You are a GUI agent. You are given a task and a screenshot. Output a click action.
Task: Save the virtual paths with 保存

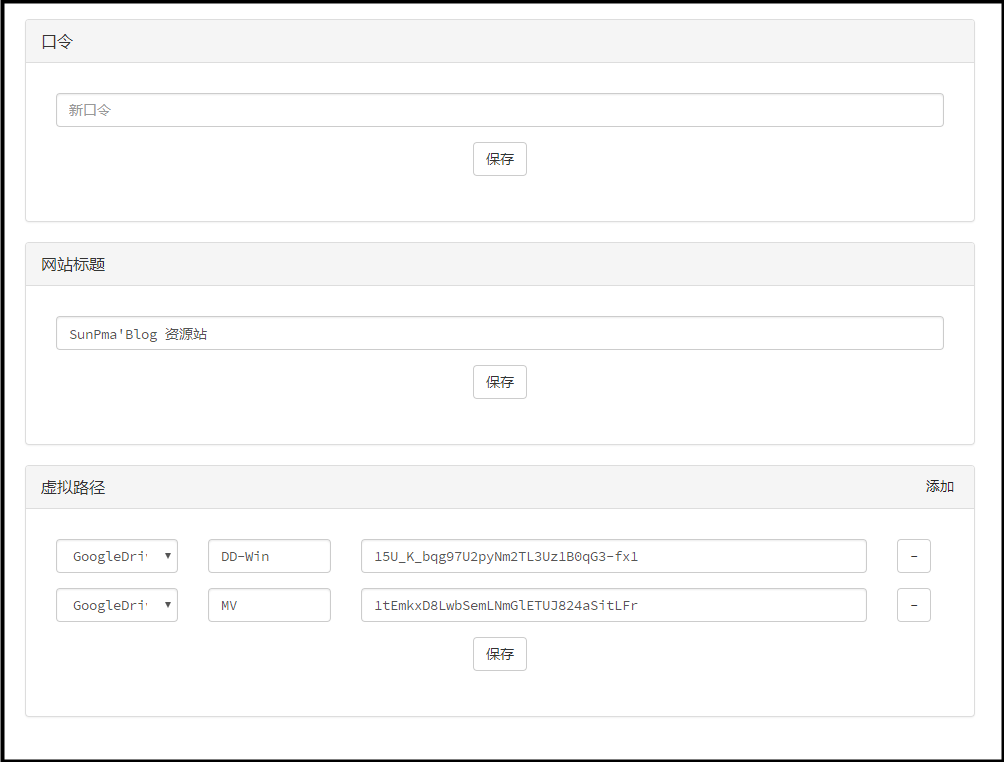[499, 654]
